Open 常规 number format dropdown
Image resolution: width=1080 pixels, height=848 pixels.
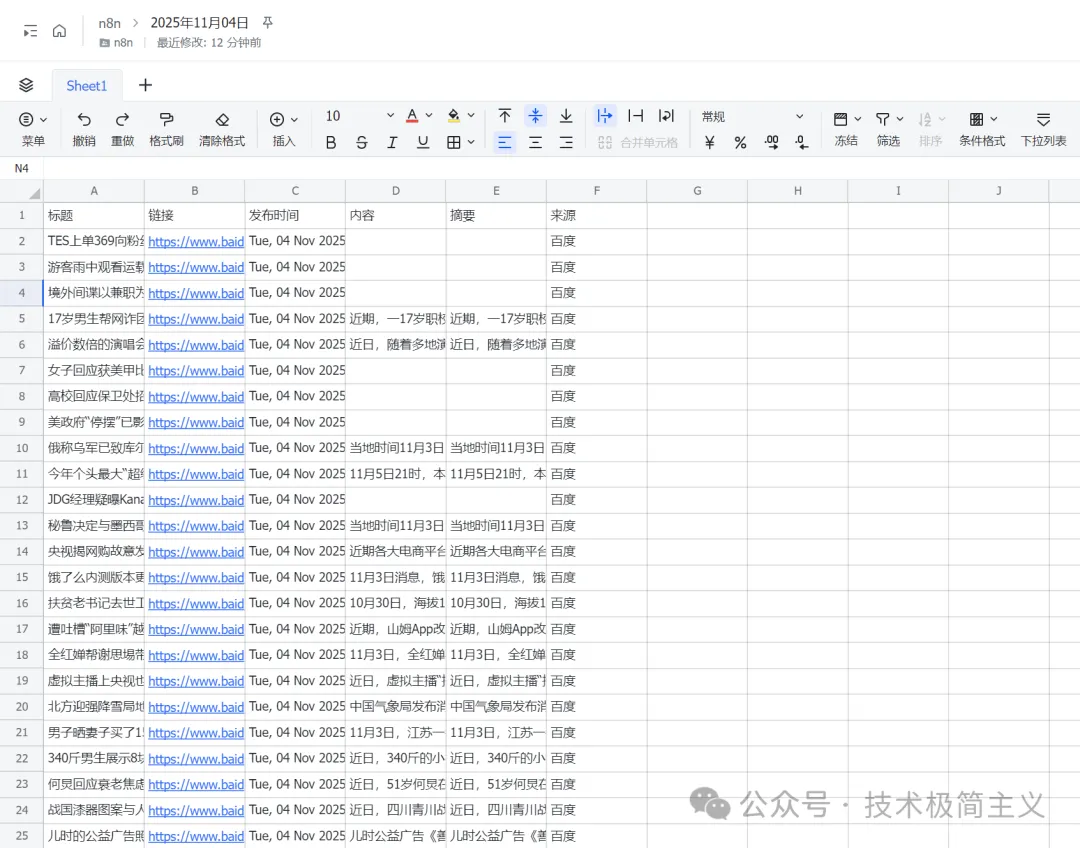pos(752,116)
